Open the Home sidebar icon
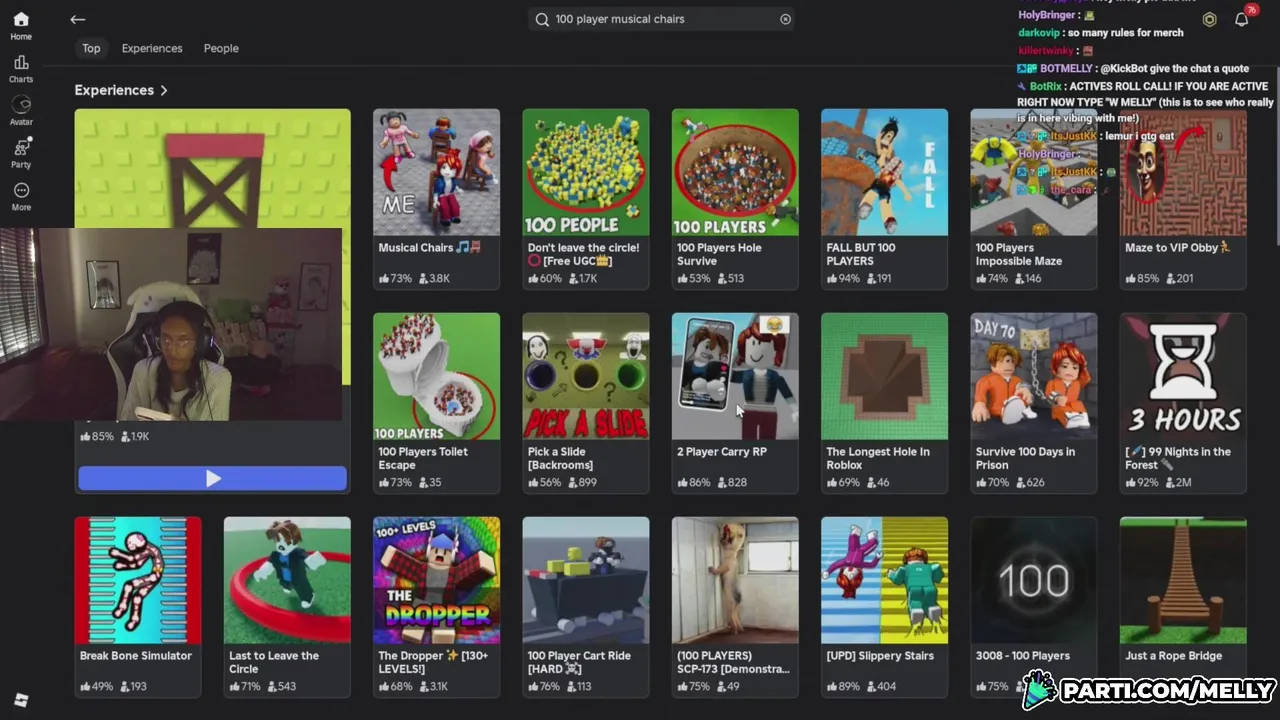Viewport: 1280px width, 720px height. [21, 25]
